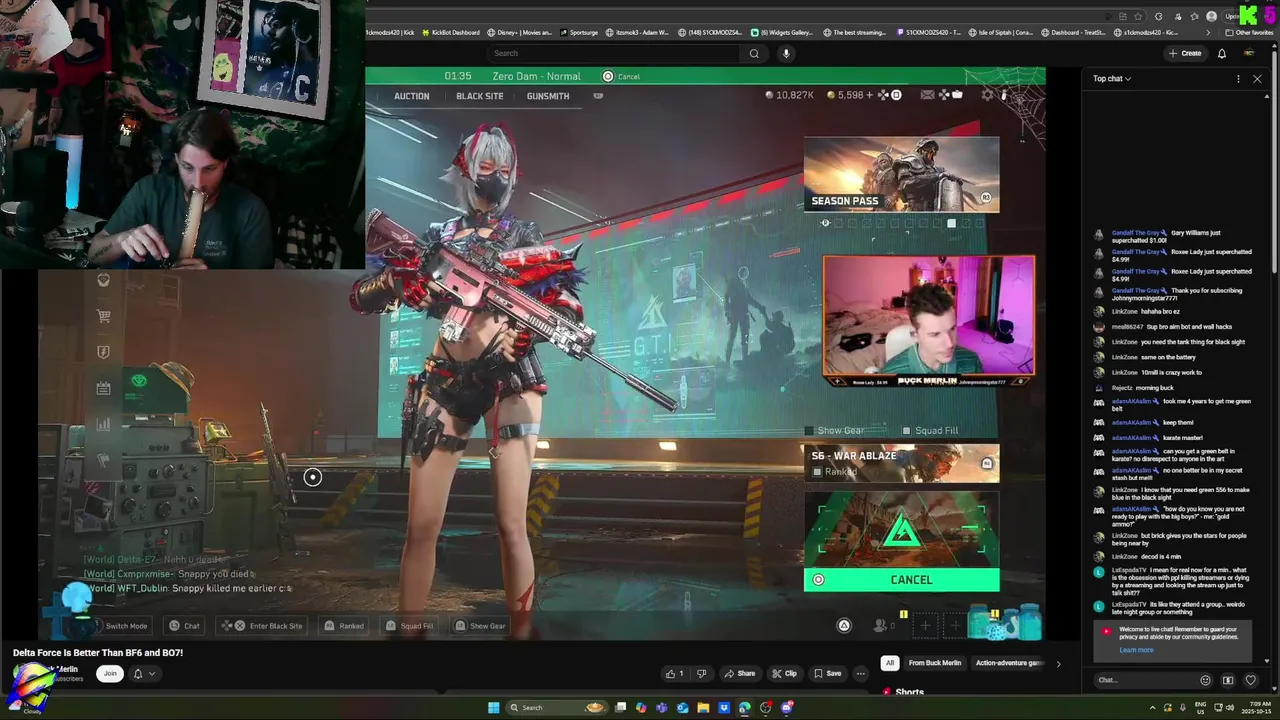Select the All filter chip
Screen dimensions: 1280x720
[890, 663]
